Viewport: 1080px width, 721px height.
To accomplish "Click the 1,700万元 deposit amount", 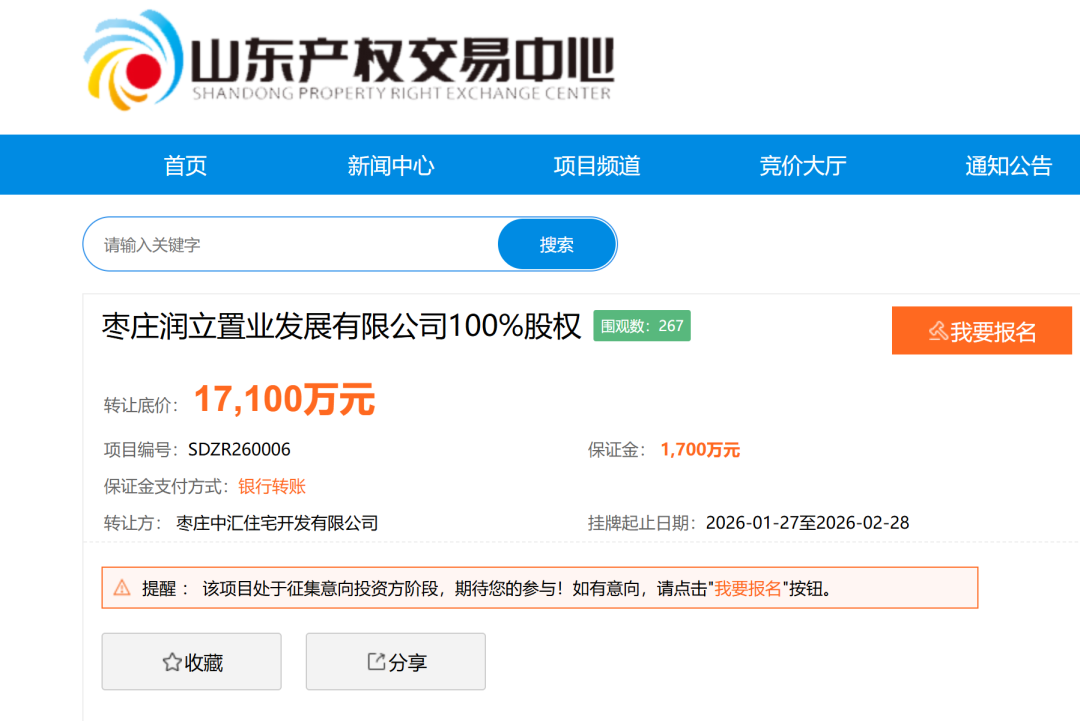I will 700,450.
